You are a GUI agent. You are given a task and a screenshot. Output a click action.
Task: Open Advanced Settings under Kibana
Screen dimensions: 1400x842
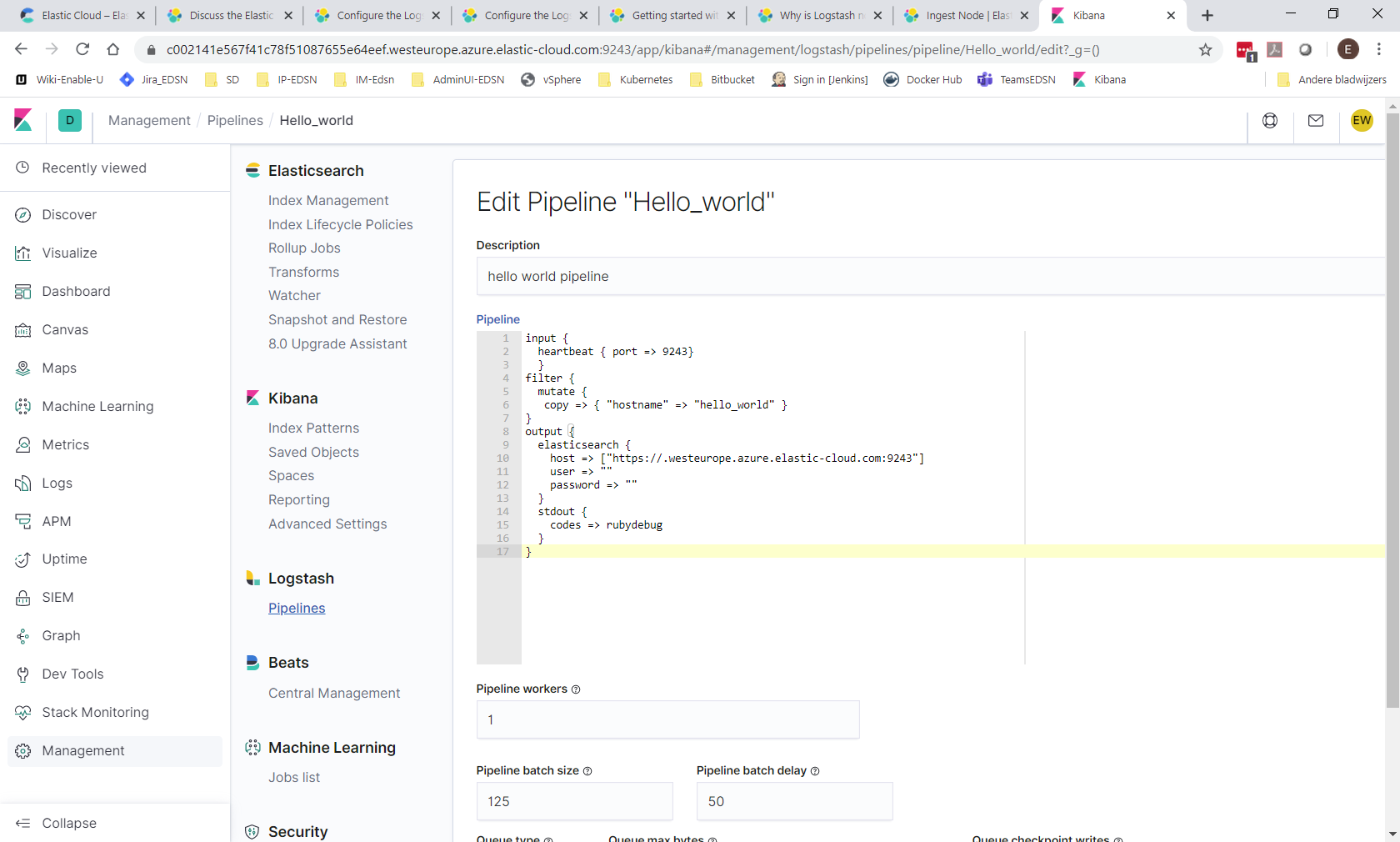click(327, 524)
